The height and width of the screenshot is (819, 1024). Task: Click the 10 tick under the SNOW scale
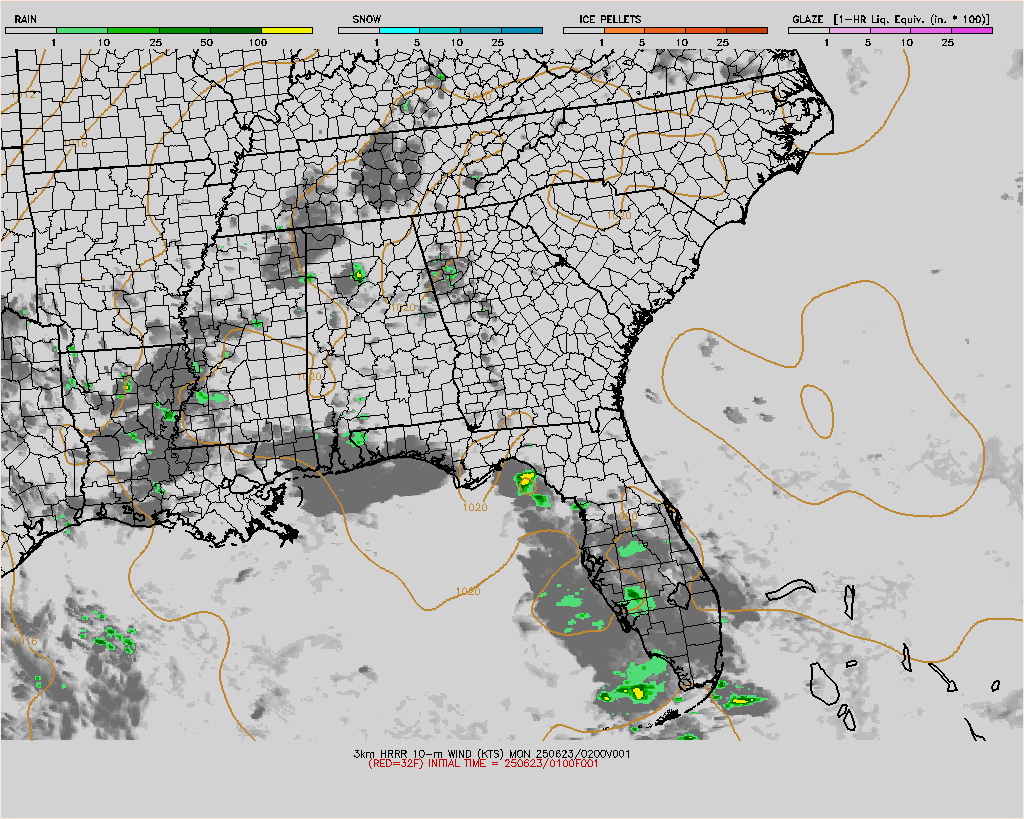pyautogui.click(x=457, y=42)
